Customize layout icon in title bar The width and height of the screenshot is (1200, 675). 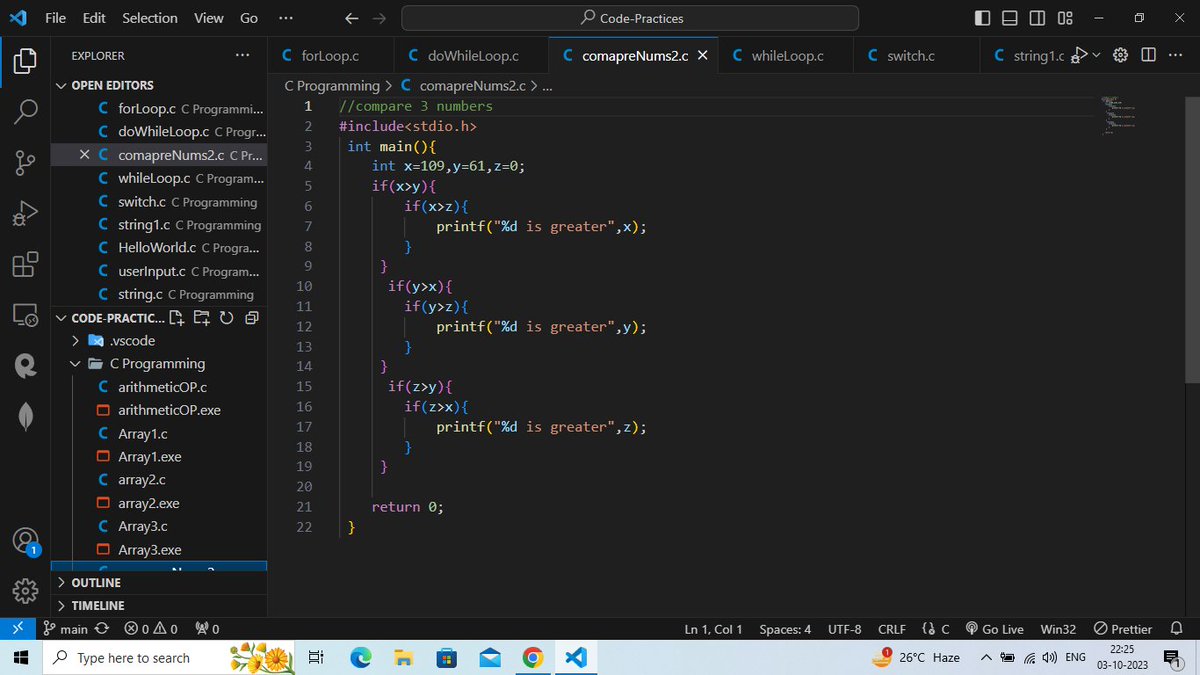[1065, 18]
